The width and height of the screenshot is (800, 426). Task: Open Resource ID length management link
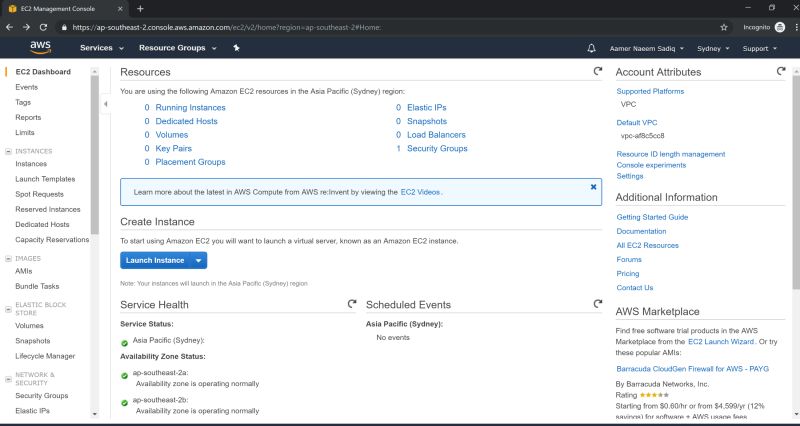(670, 154)
